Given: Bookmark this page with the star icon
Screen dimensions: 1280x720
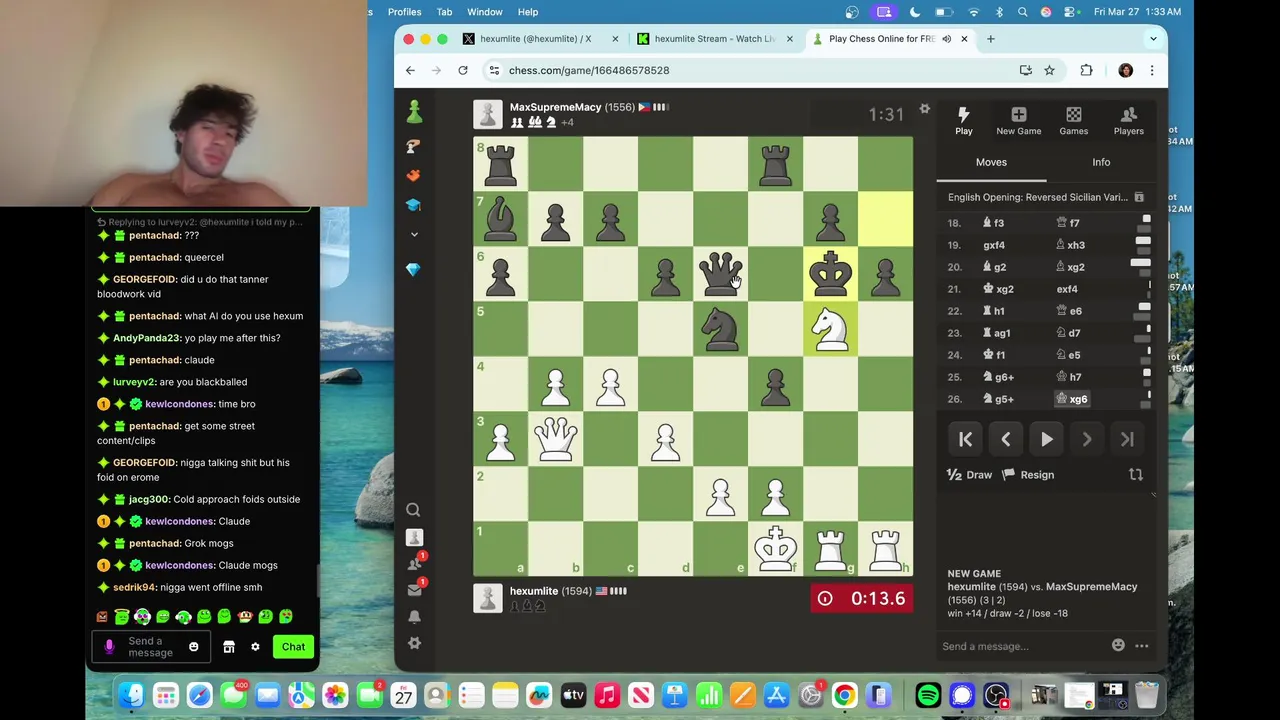Looking at the screenshot, I should pos(1049,70).
